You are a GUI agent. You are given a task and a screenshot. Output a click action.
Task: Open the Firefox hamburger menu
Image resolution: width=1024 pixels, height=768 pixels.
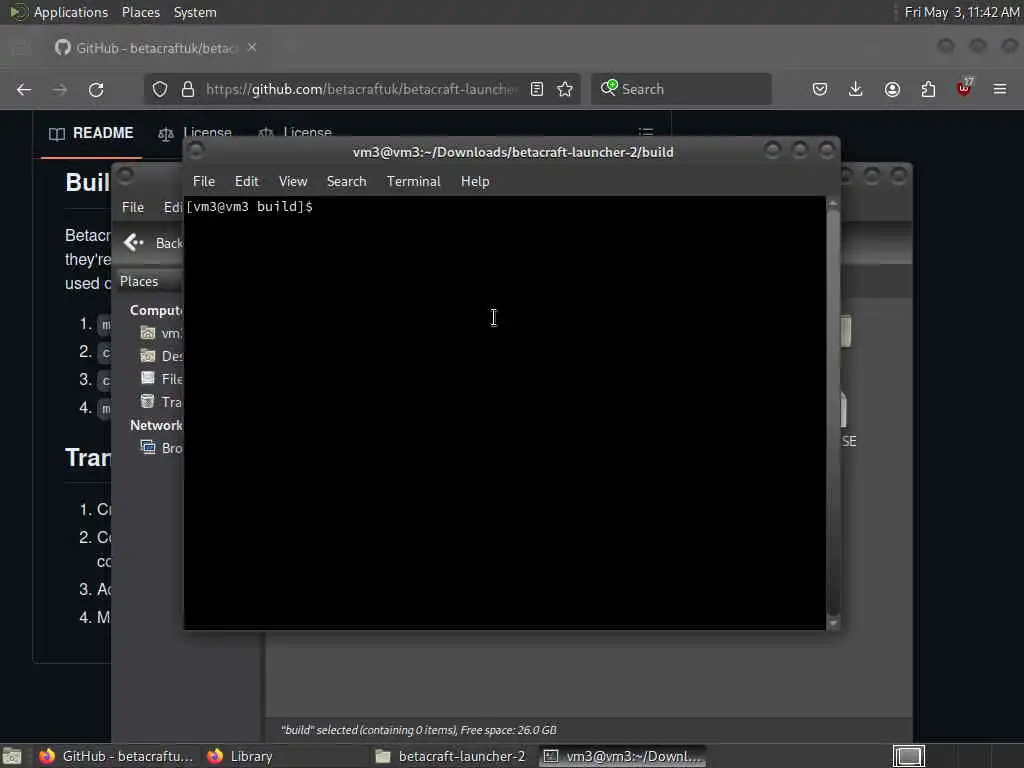pyautogui.click(x=1000, y=89)
